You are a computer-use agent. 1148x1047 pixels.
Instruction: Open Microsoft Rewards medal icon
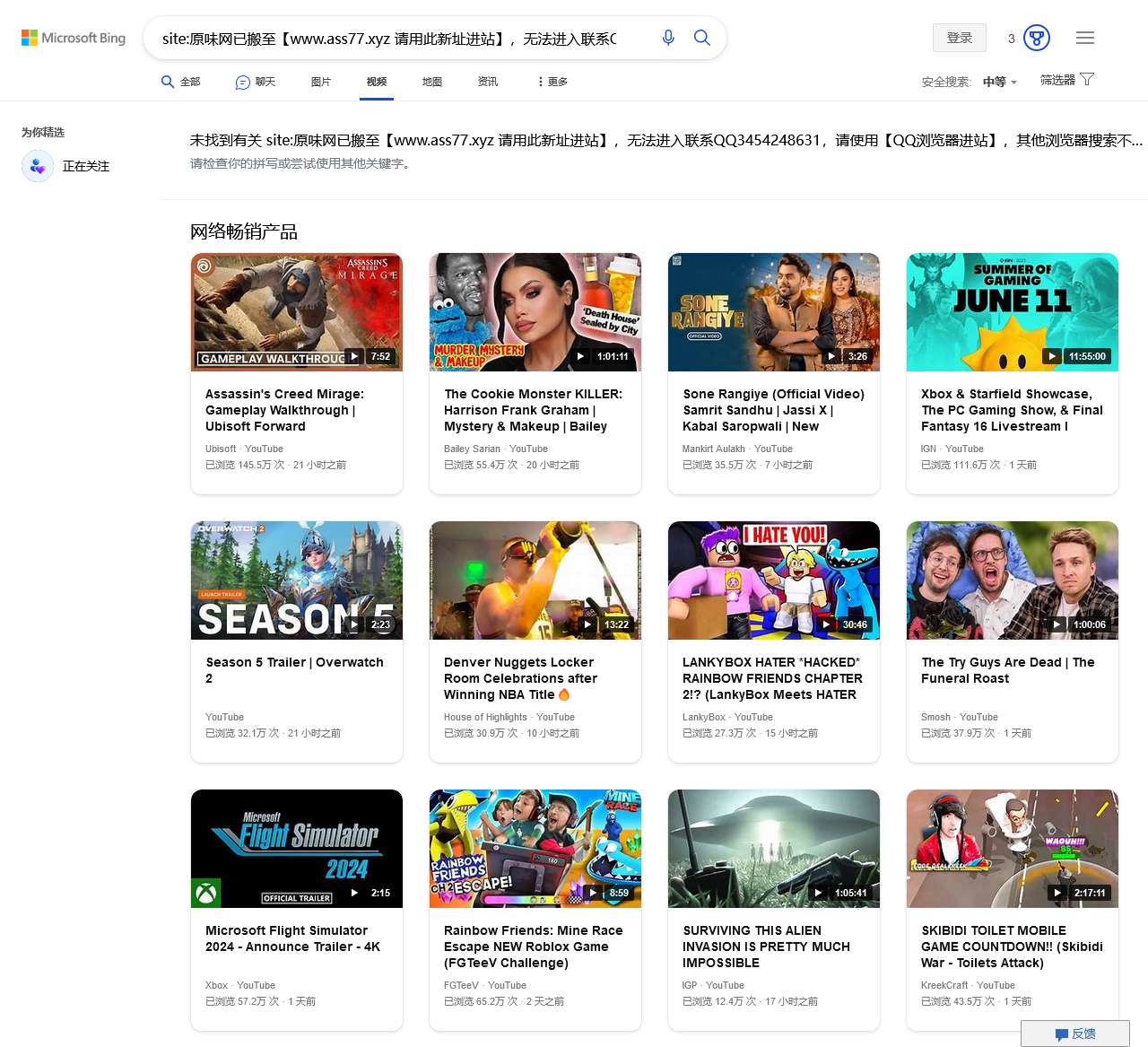point(1037,38)
